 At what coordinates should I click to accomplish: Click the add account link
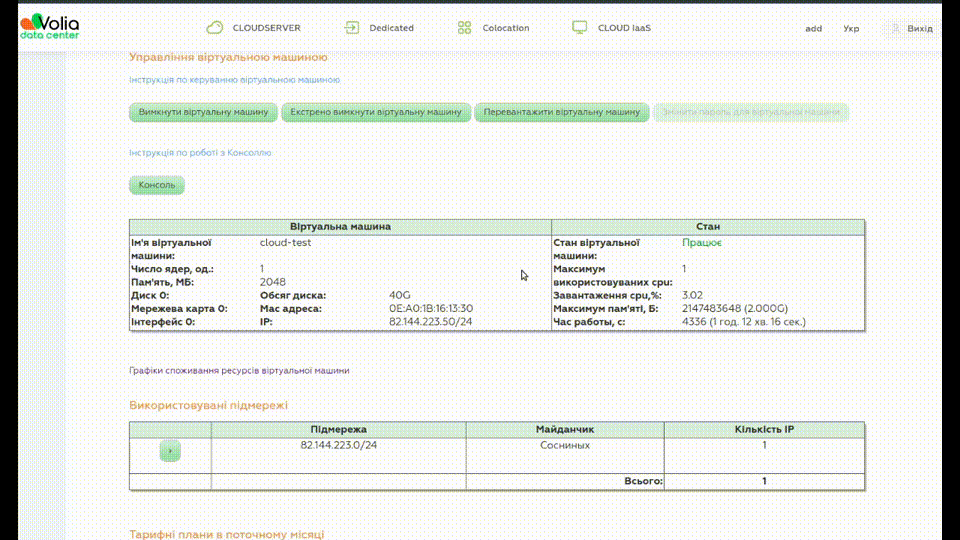(813, 29)
